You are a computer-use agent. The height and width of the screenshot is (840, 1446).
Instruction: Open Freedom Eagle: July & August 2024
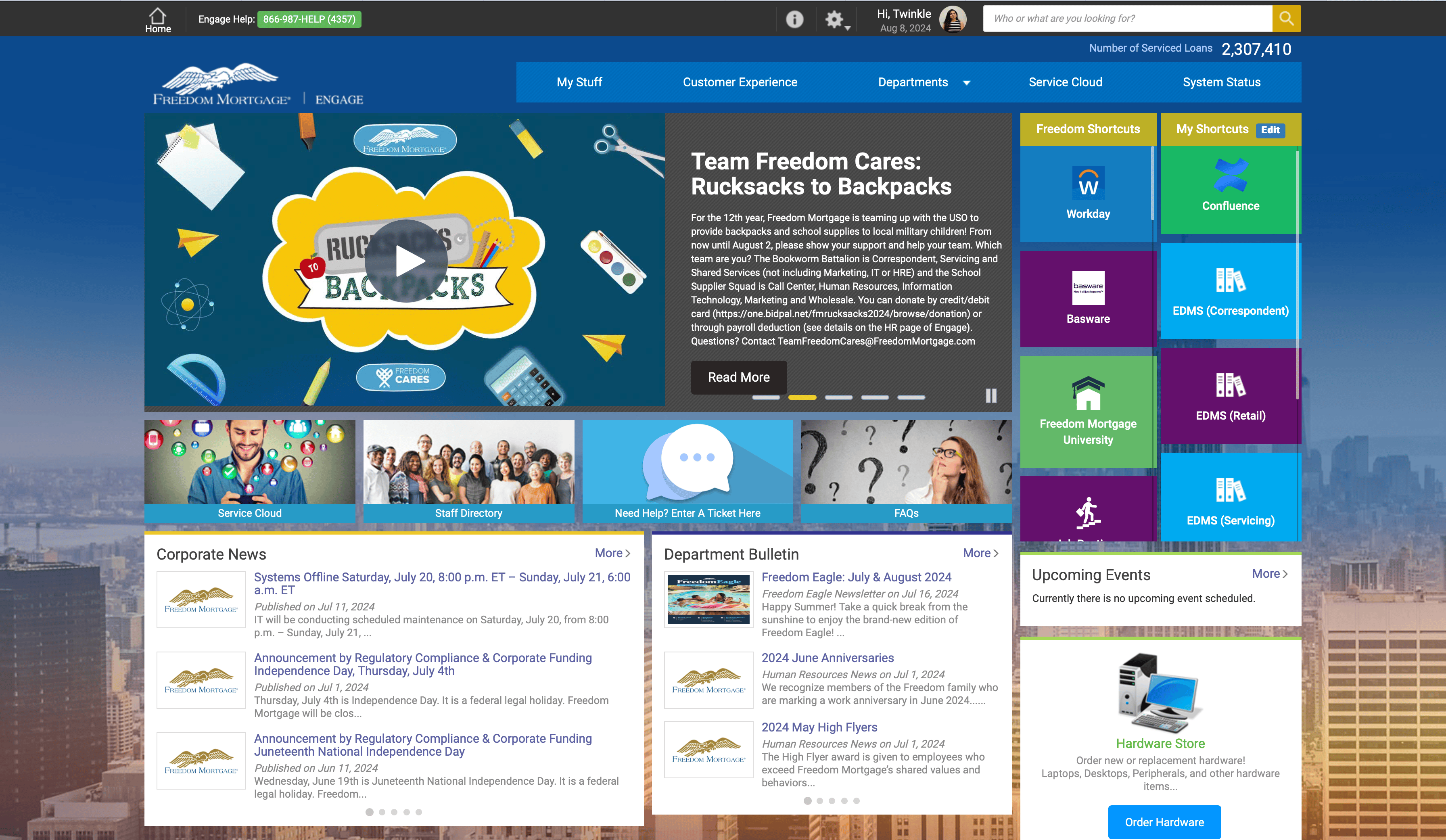(x=856, y=577)
